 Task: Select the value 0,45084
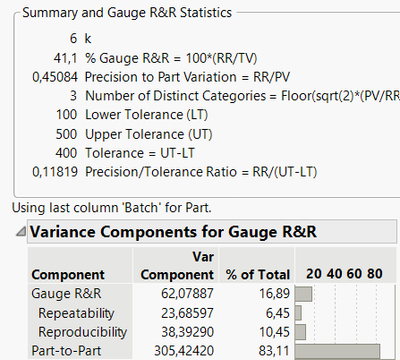[x=55, y=77]
